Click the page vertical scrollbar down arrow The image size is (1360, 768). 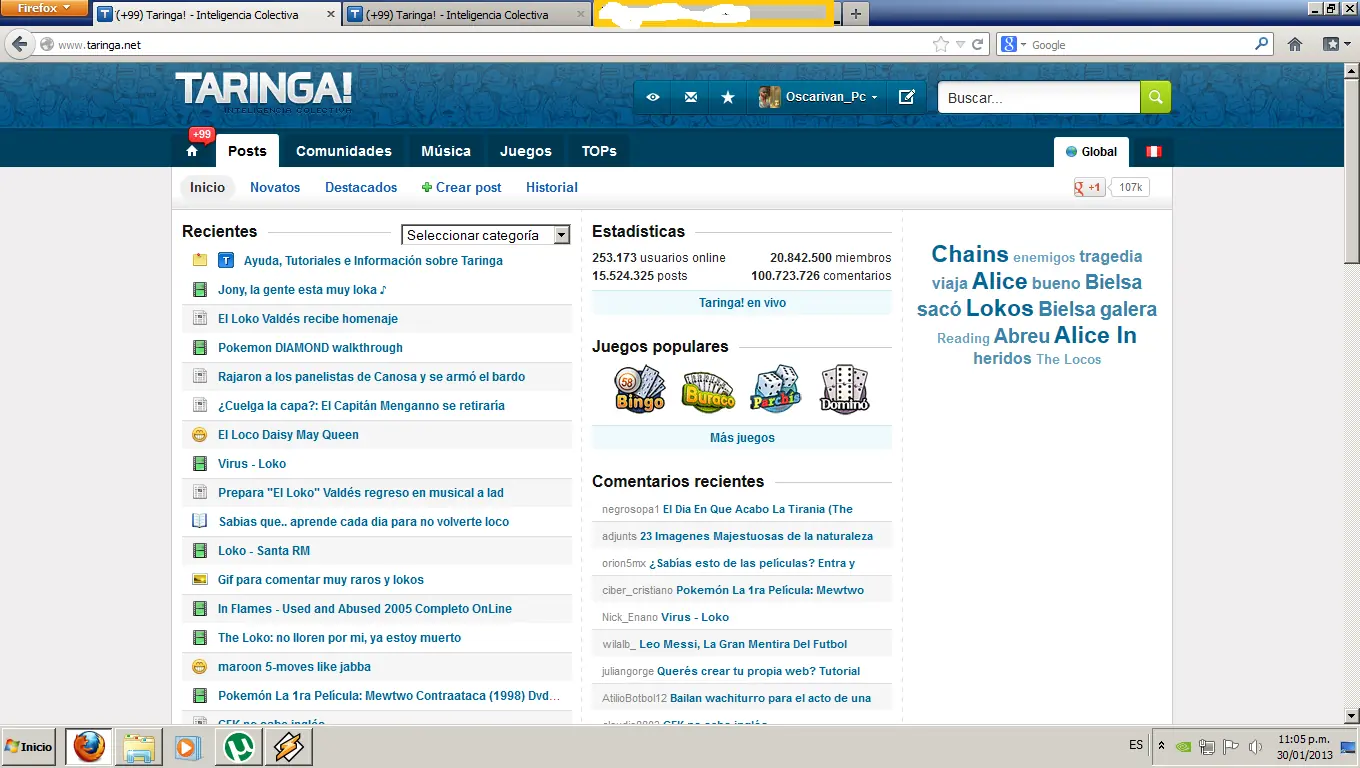[x=1351, y=715]
